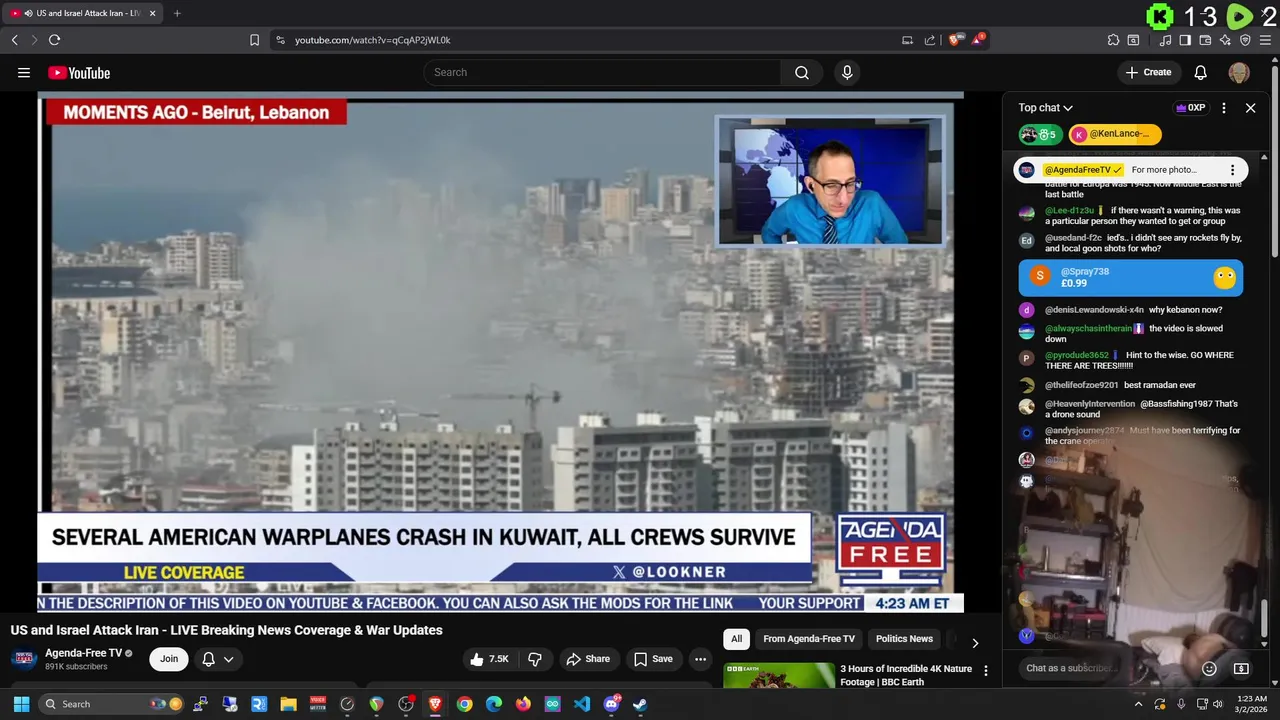Open pinned AgendaFreeTV message options
The width and height of the screenshot is (1280, 720).
point(1232,170)
